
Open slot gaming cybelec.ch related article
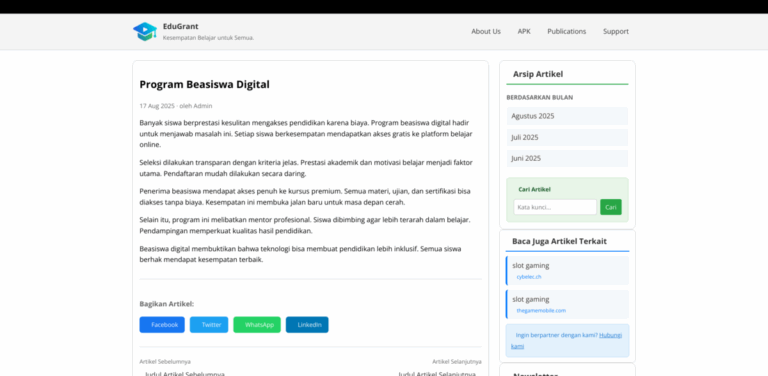pos(567,270)
